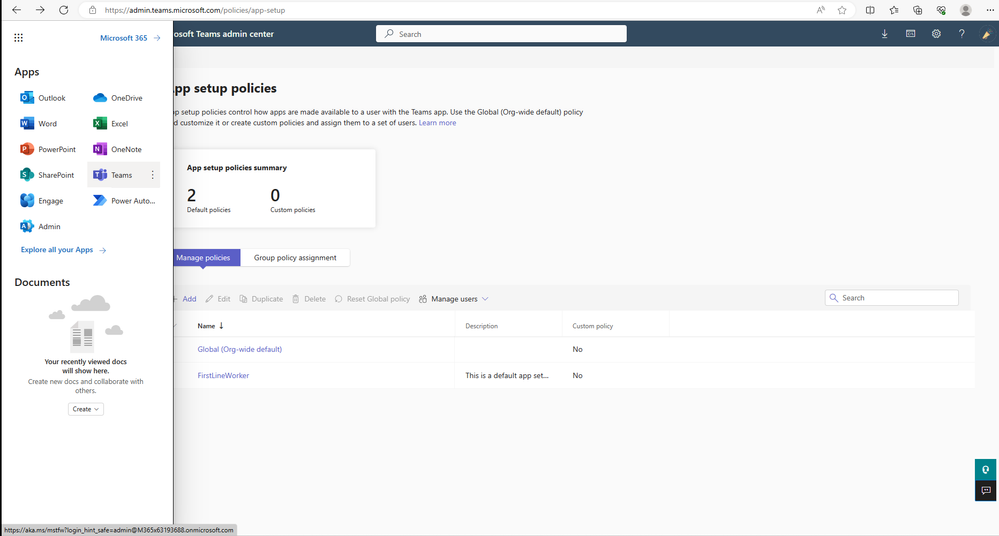Click 'This is a default app set...' description
Screen dimensions: 999x536
click(x=507, y=375)
